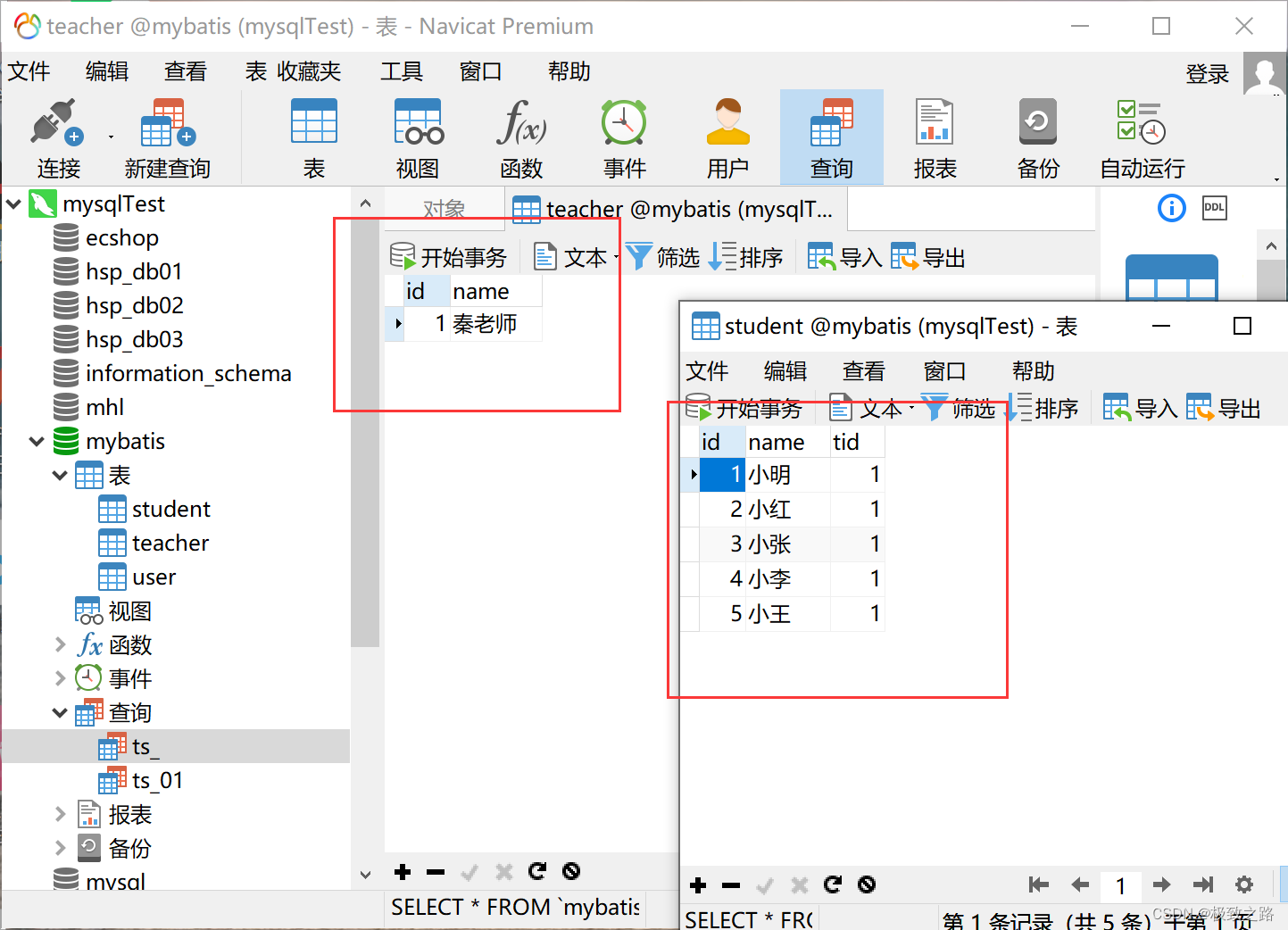The image size is (1288, 930).
Task: Click the Connection (连接) plug icon
Action: click(x=57, y=123)
